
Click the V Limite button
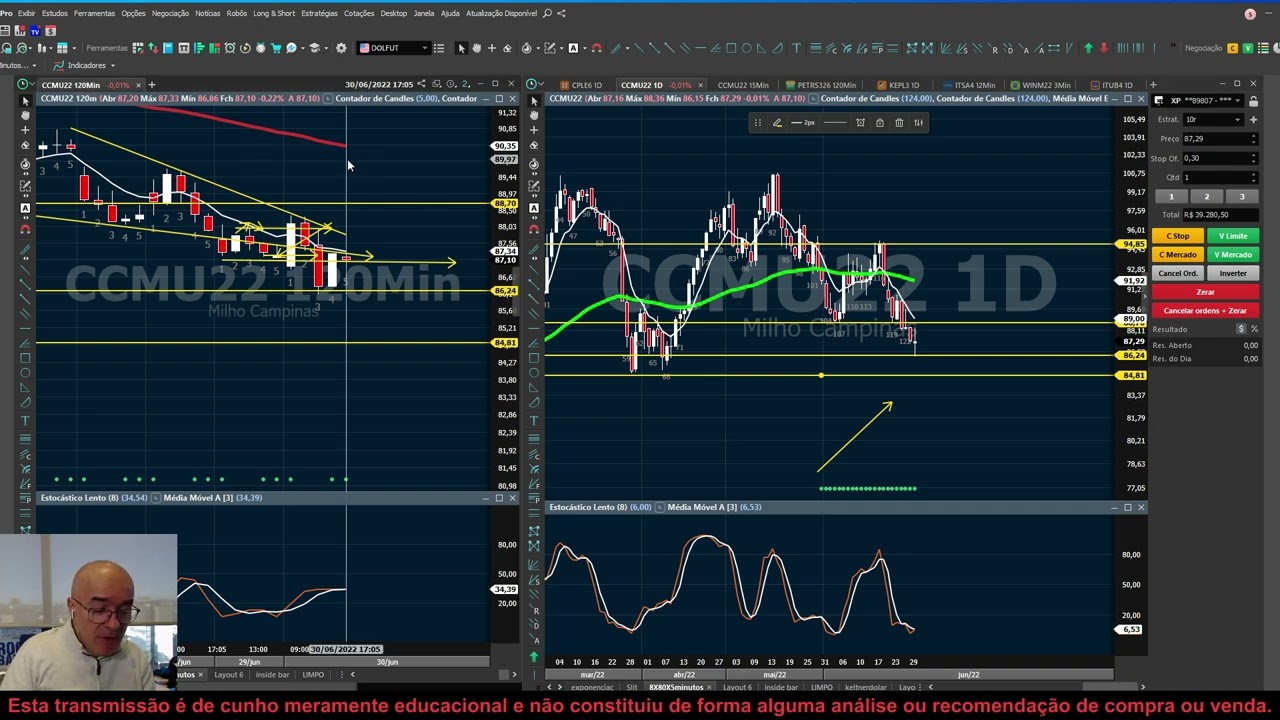(x=1233, y=236)
